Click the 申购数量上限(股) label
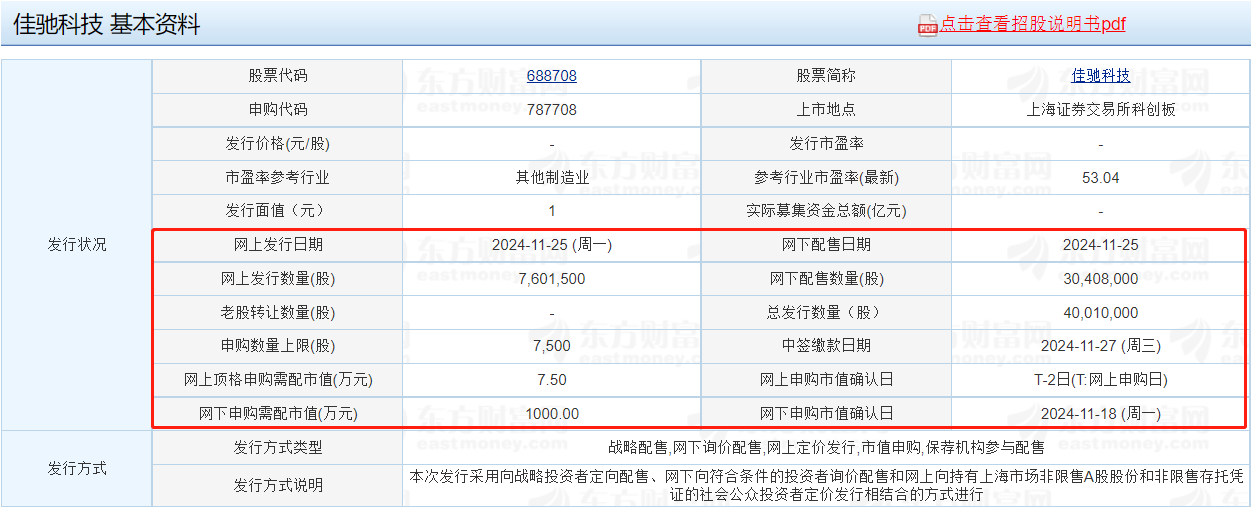The height and width of the screenshot is (509, 1253). (x=278, y=346)
